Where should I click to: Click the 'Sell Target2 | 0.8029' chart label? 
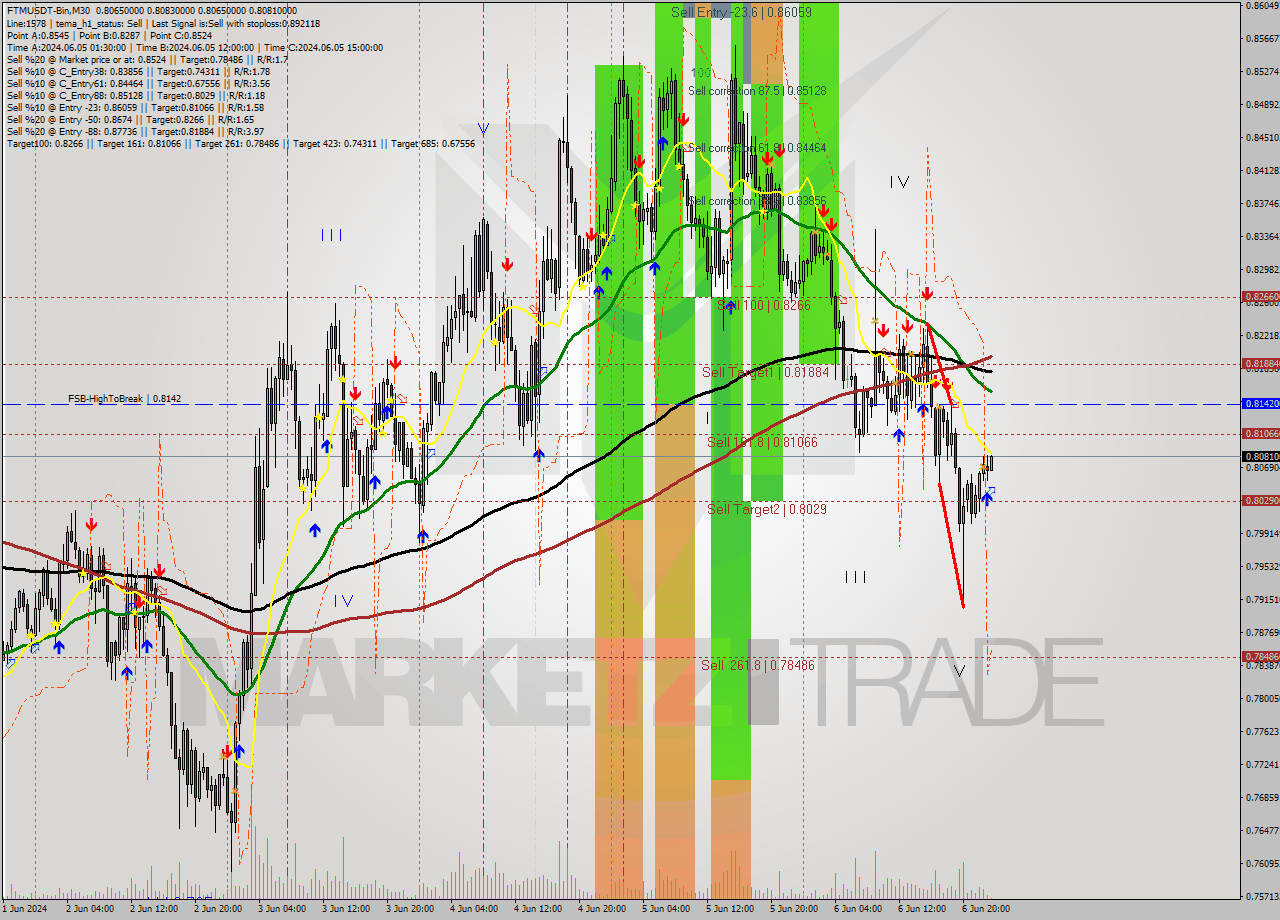[x=767, y=509]
